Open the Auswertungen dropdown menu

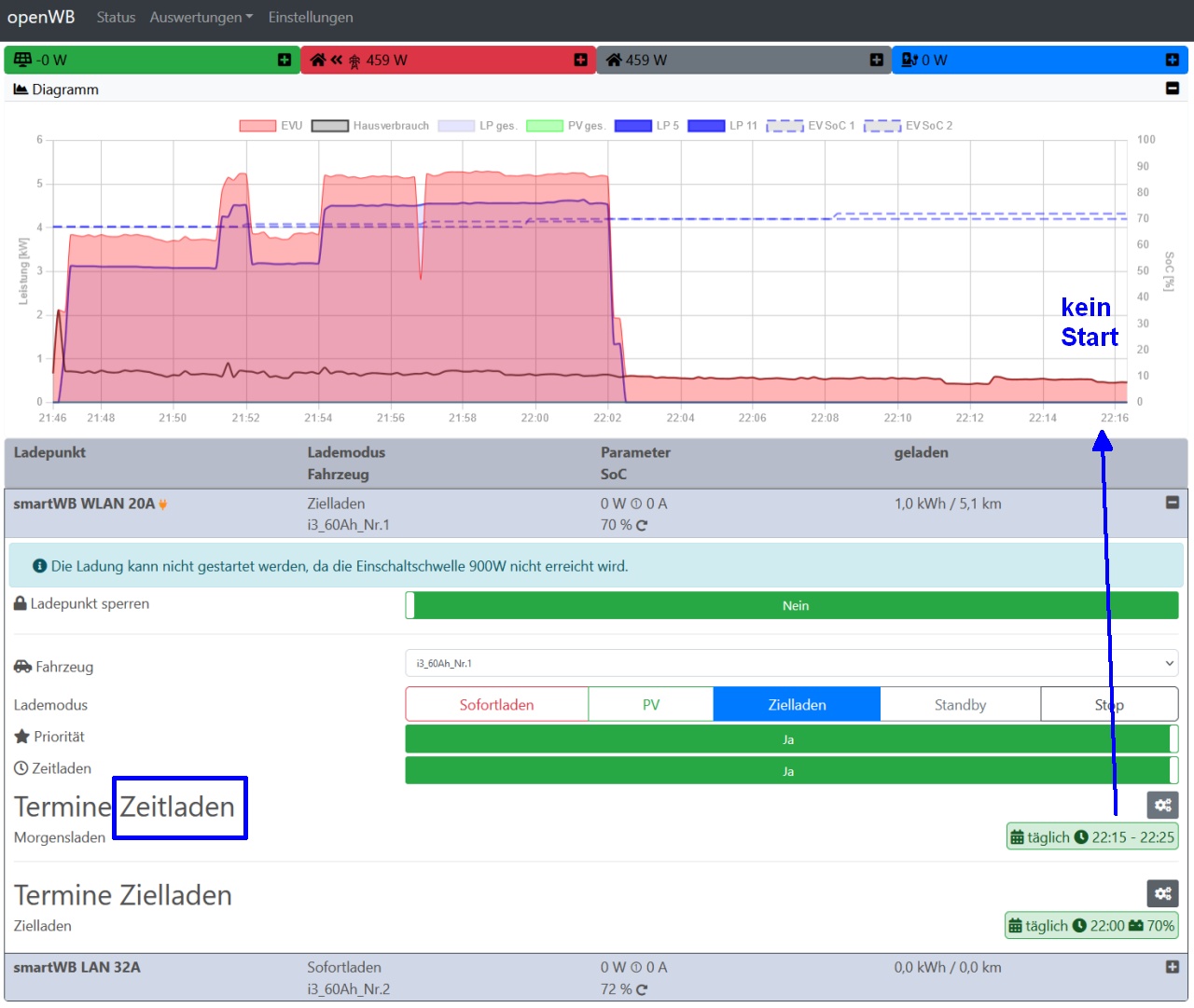point(201,18)
